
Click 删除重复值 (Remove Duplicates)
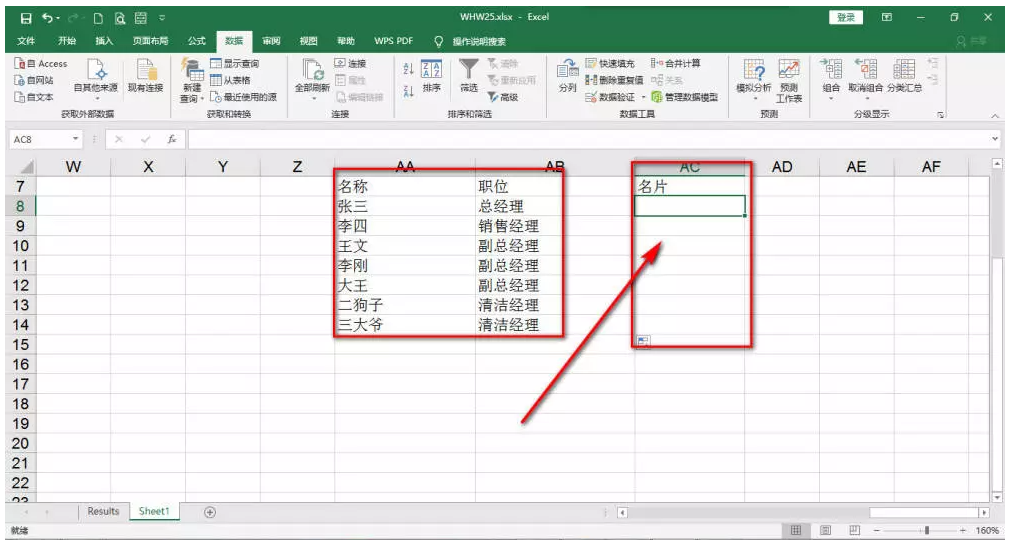tap(615, 81)
